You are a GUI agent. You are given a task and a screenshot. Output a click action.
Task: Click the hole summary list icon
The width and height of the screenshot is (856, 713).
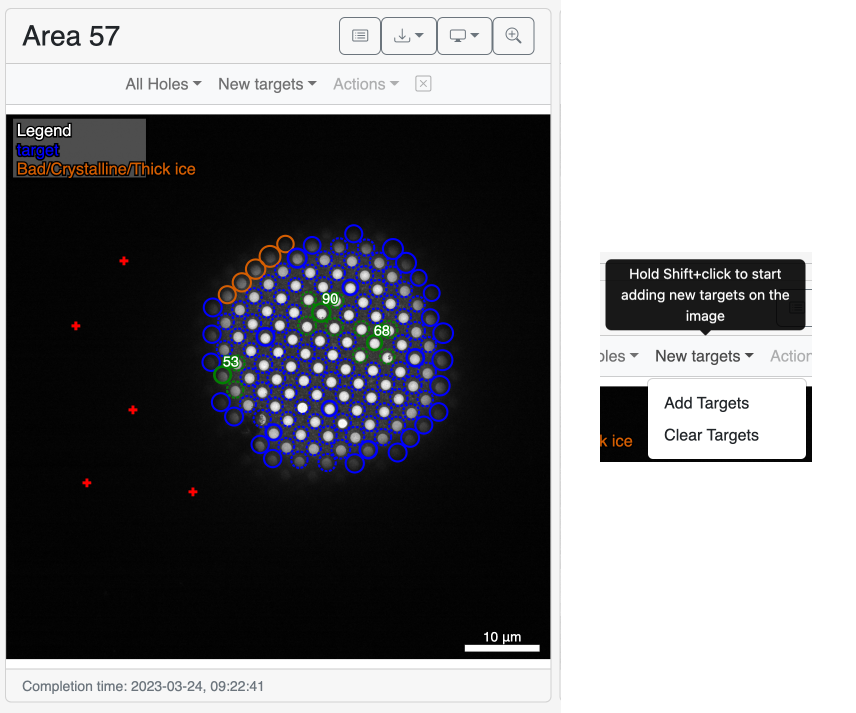(359, 35)
